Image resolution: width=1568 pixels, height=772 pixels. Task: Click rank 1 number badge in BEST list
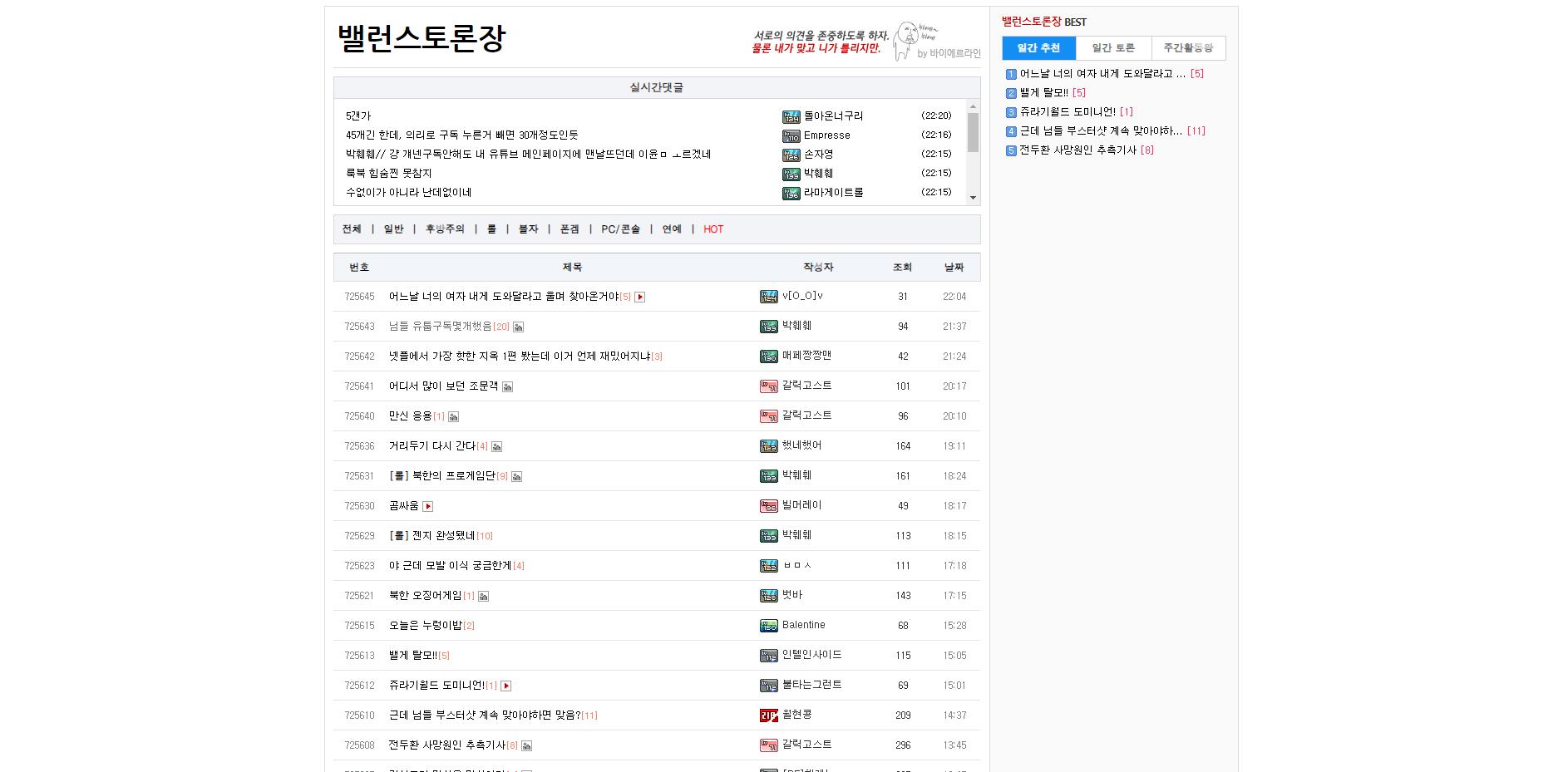pos(1011,74)
